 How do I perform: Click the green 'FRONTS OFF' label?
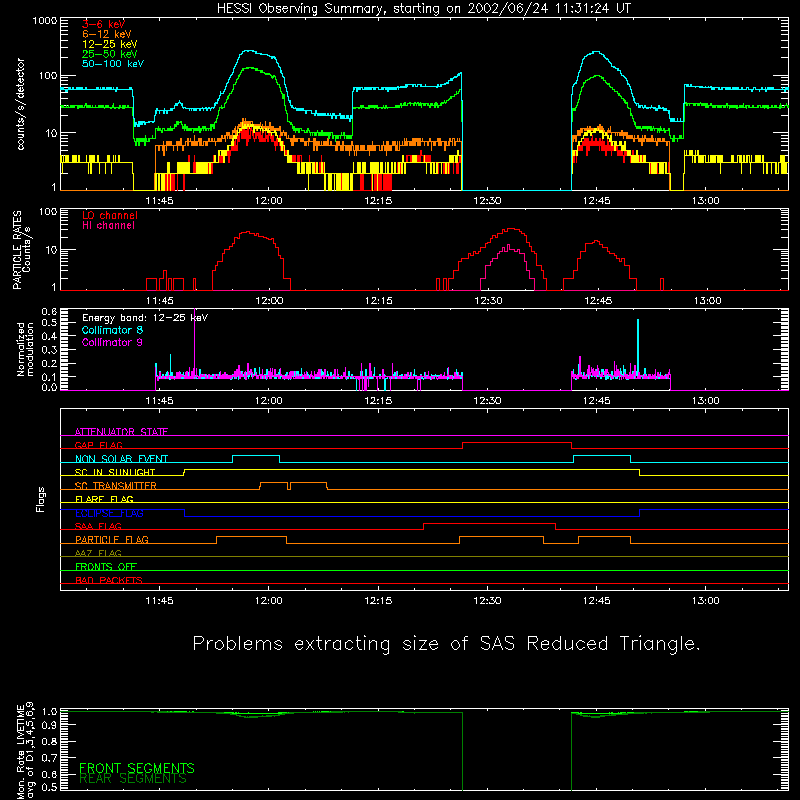[x=106, y=566]
